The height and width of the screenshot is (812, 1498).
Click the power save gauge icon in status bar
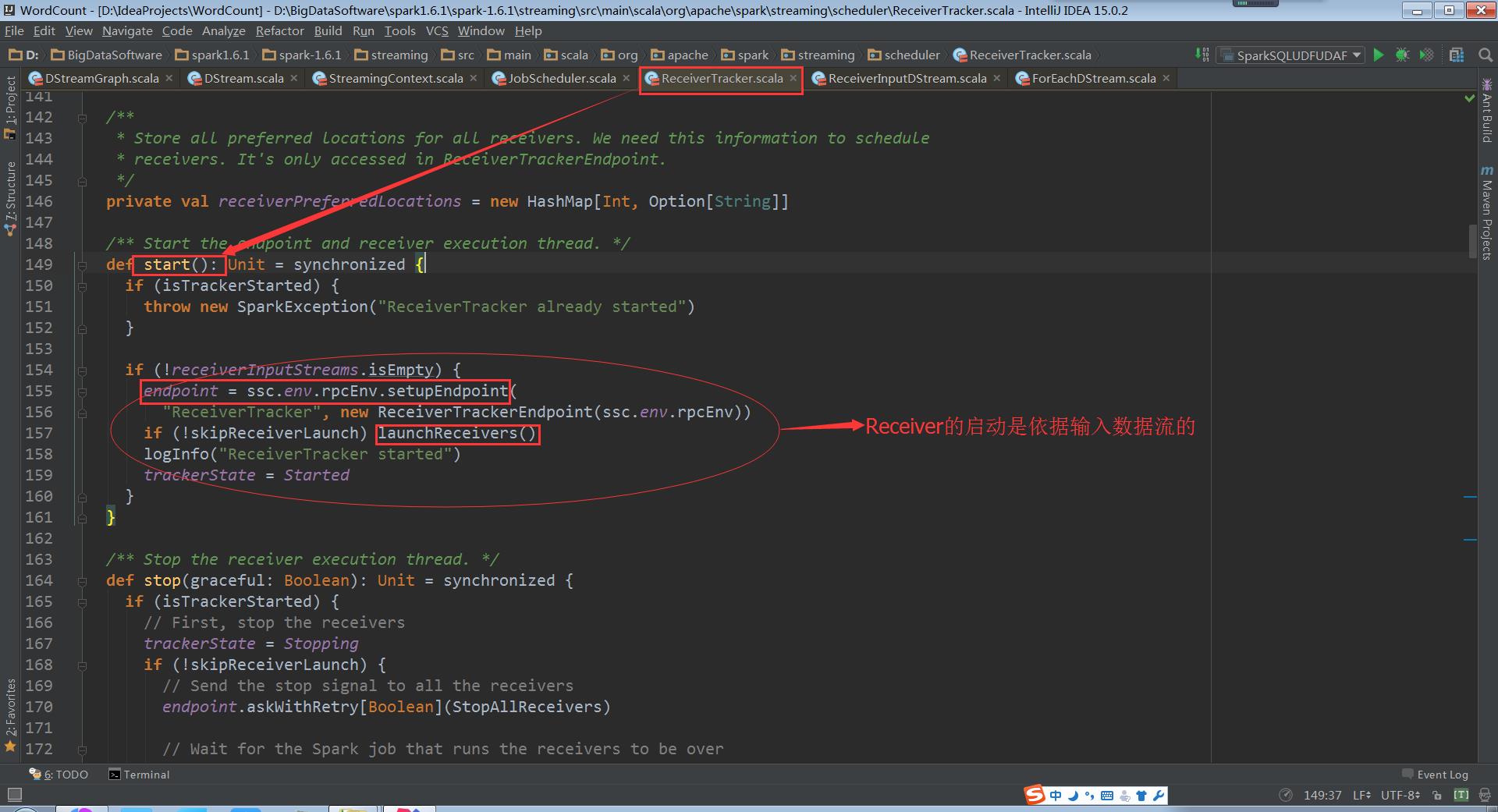(x=1286, y=795)
